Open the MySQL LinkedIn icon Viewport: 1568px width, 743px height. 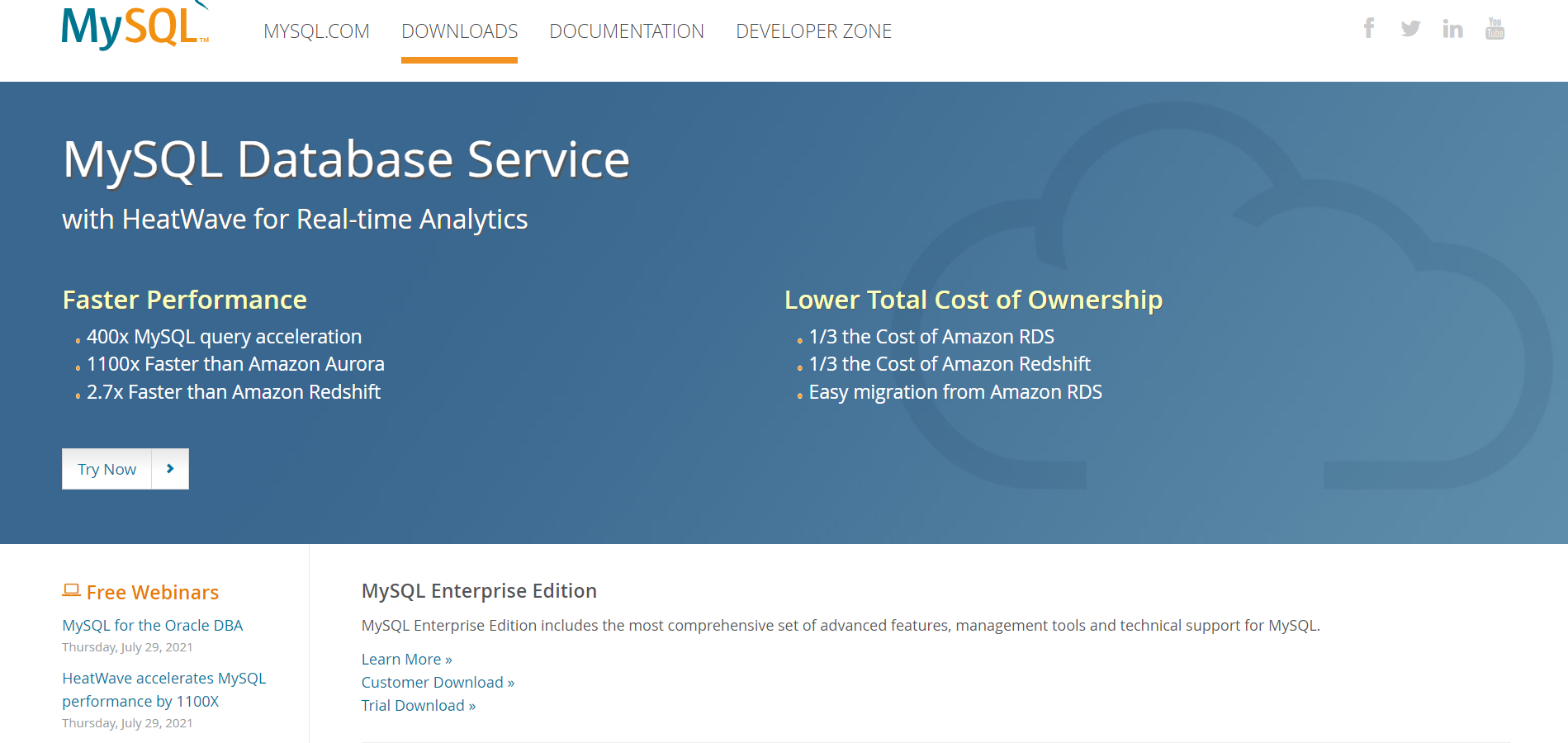click(x=1452, y=29)
